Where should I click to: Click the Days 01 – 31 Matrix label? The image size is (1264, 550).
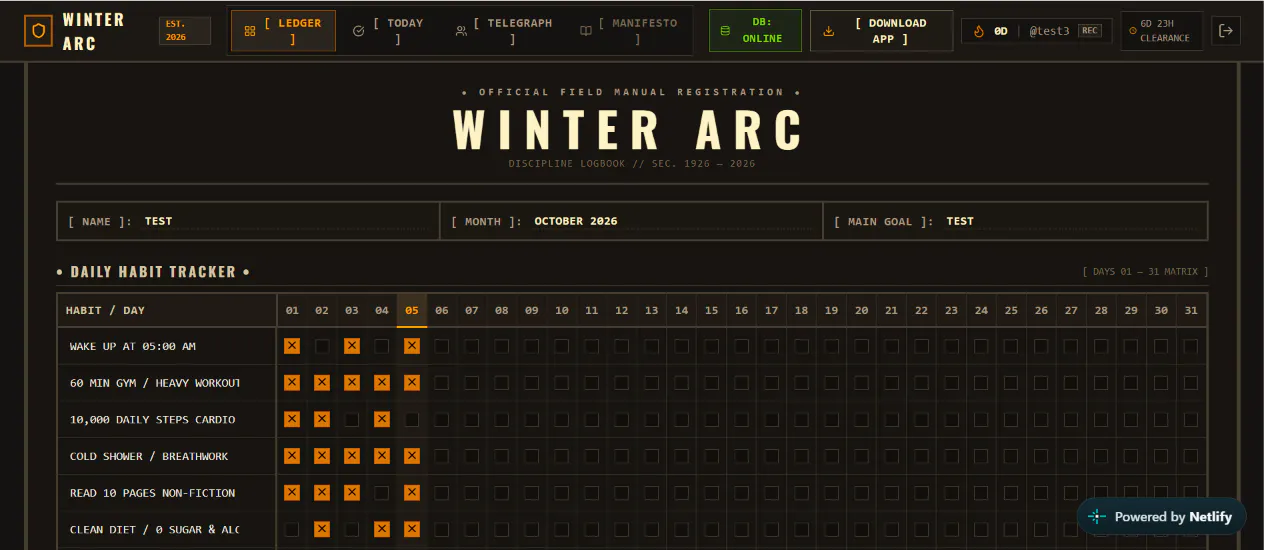pyautogui.click(x=1145, y=272)
